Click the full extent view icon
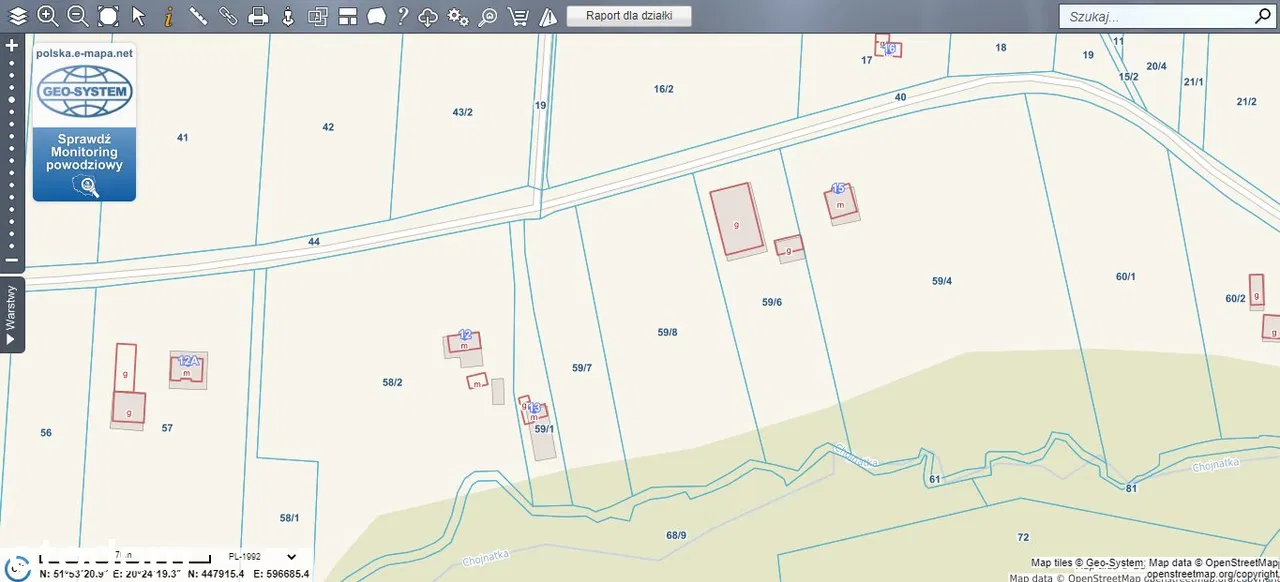The width and height of the screenshot is (1280, 582). [108, 16]
